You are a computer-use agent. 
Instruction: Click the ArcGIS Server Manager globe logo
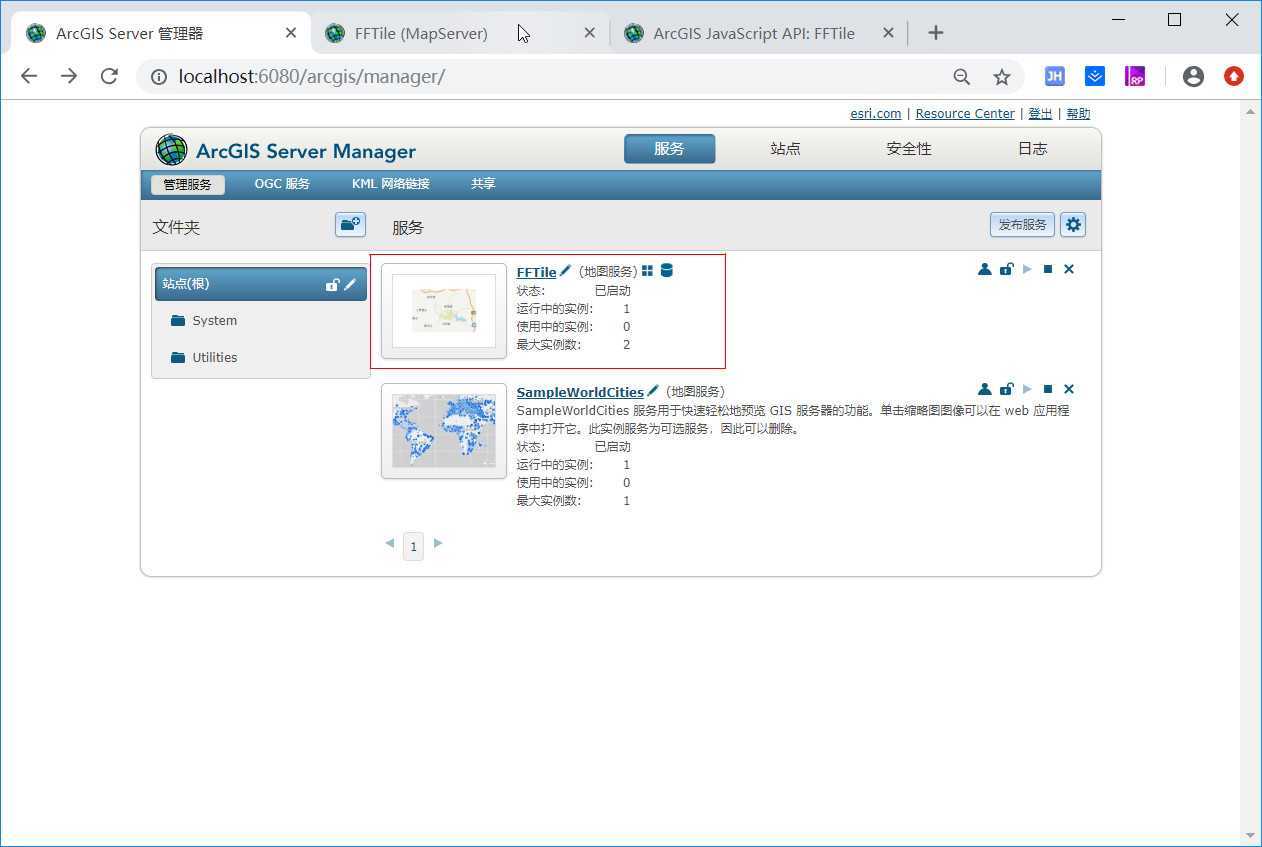171,150
